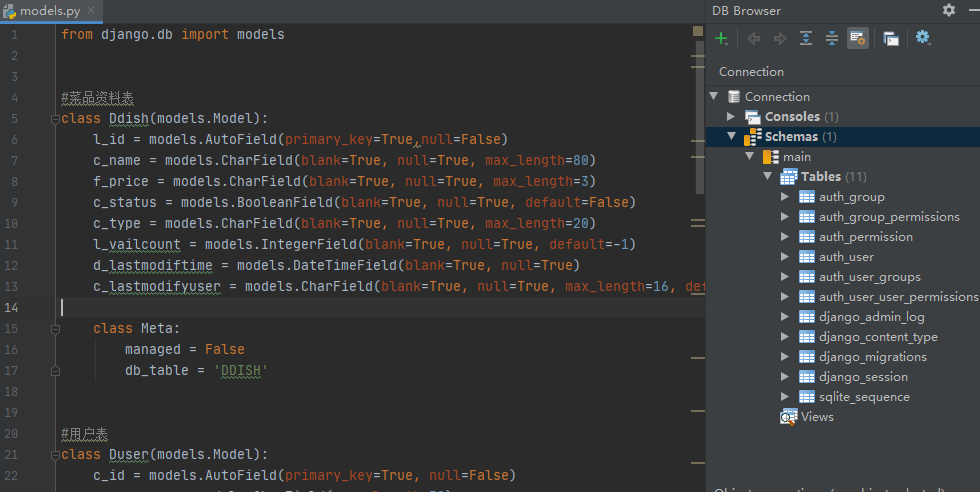Viewport: 980px width, 492px height.
Task: Click the Collapse All icon in DB Browser toolbar
Action: point(832,39)
